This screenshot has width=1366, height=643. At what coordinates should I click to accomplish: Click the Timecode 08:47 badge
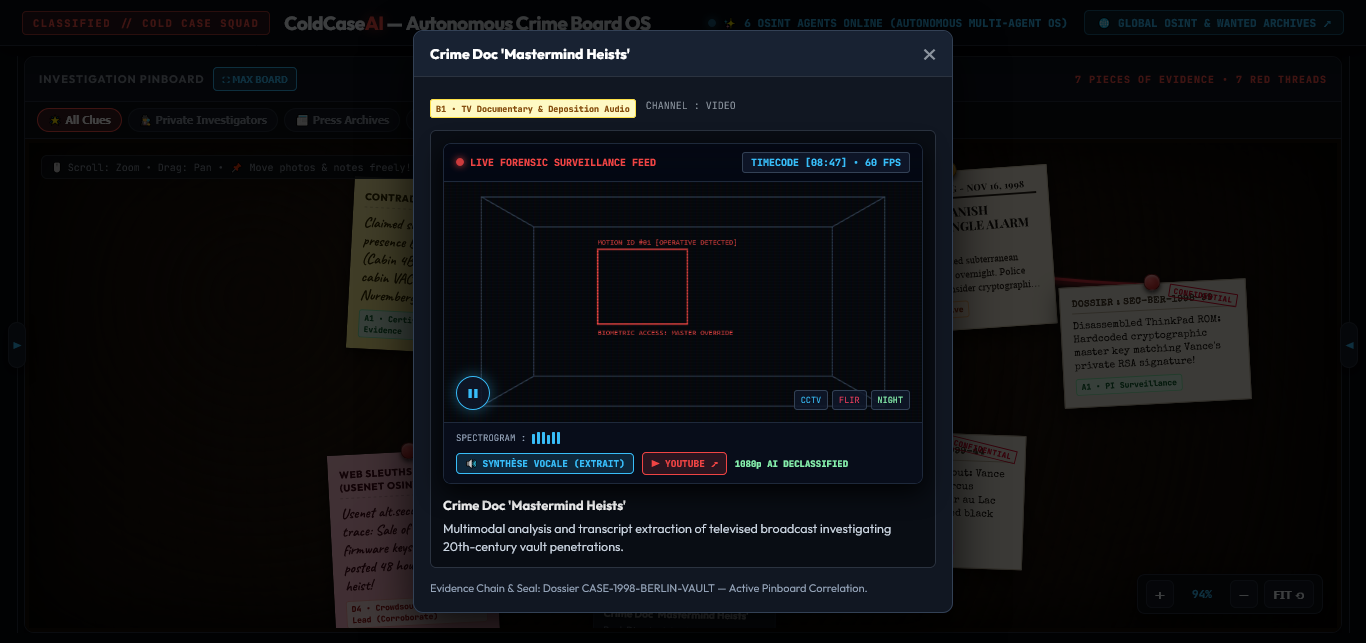(x=826, y=162)
